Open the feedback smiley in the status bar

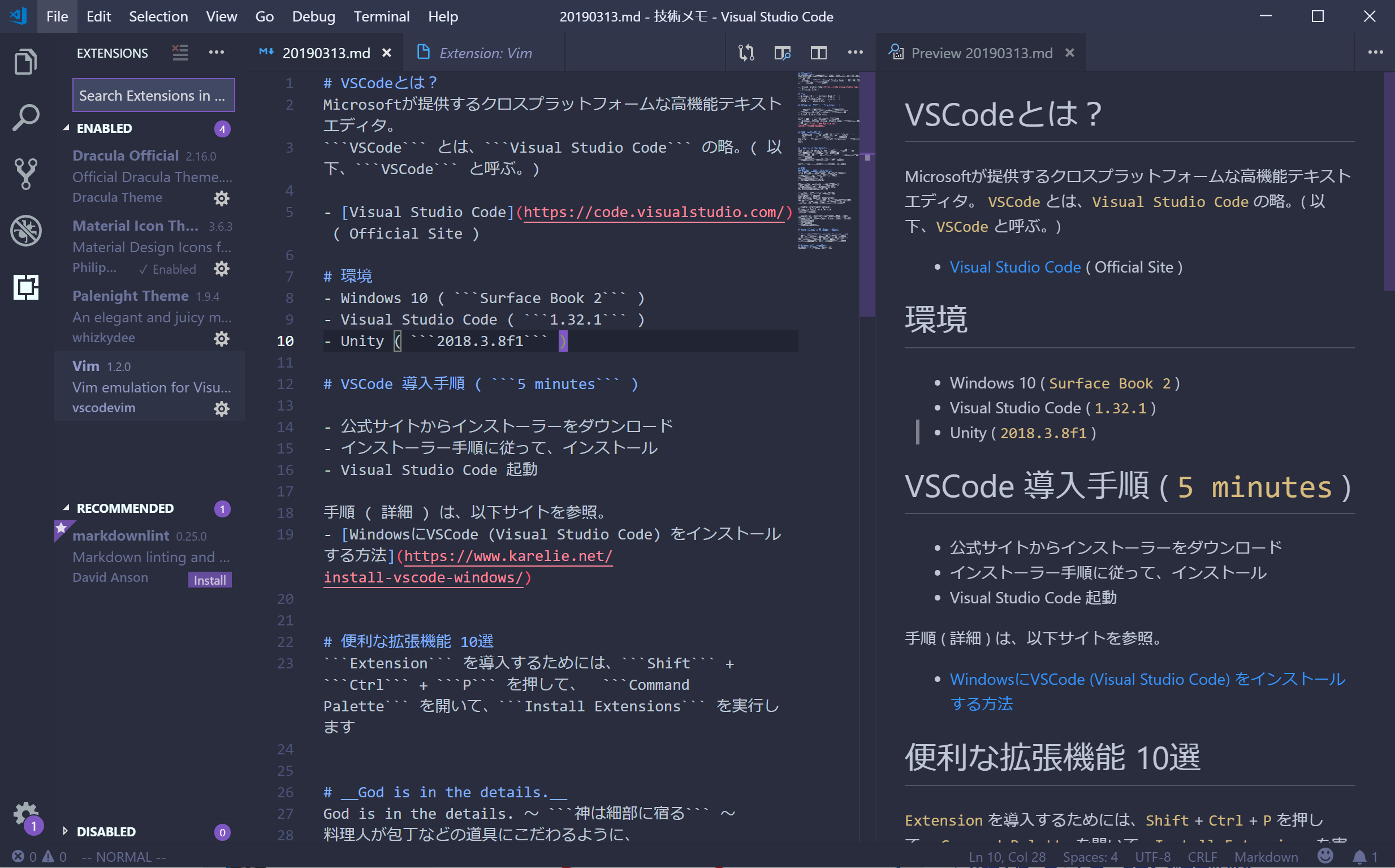pyautogui.click(x=1325, y=857)
